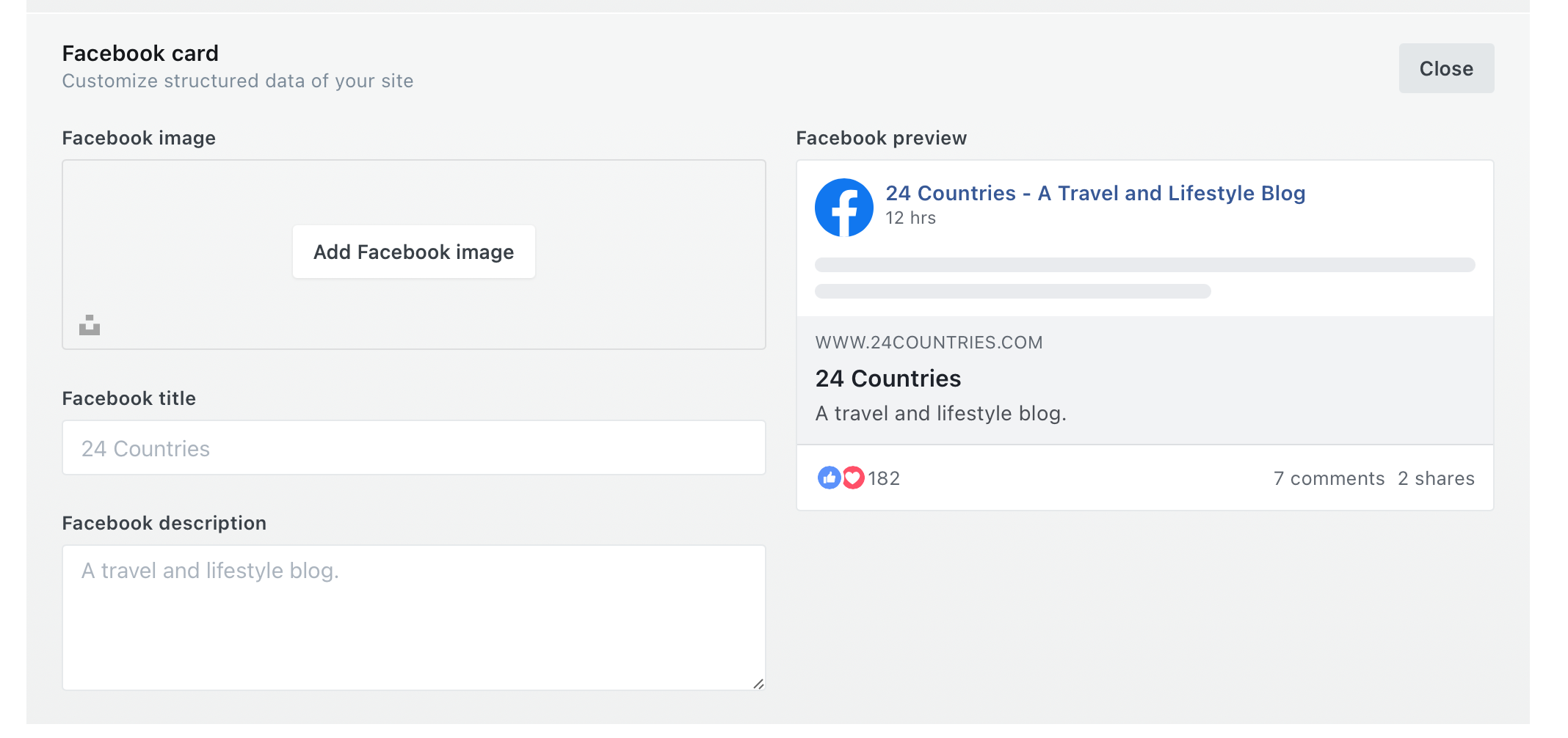Click the preview description 'A travel and lifestyle blog.'
Viewport: 1568px width, 738px height.
point(940,414)
